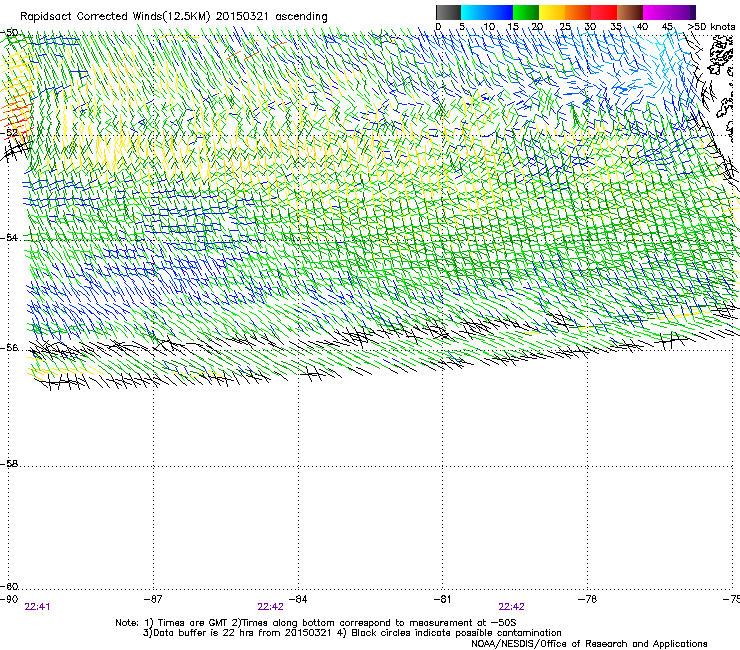Click the note line '3)Data buffer is 22 hrs'
This screenshot has width=740, height=650.
pyautogui.click(x=352, y=633)
